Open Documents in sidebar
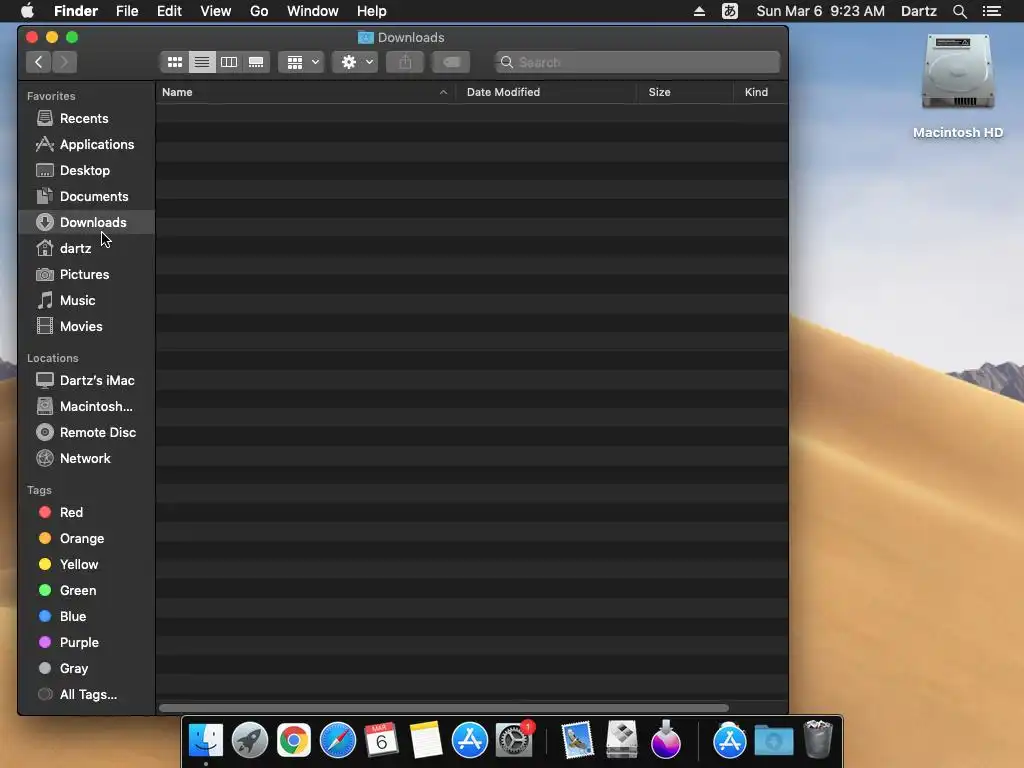The width and height of the screenshot is (1024, 768). point(86,197)
